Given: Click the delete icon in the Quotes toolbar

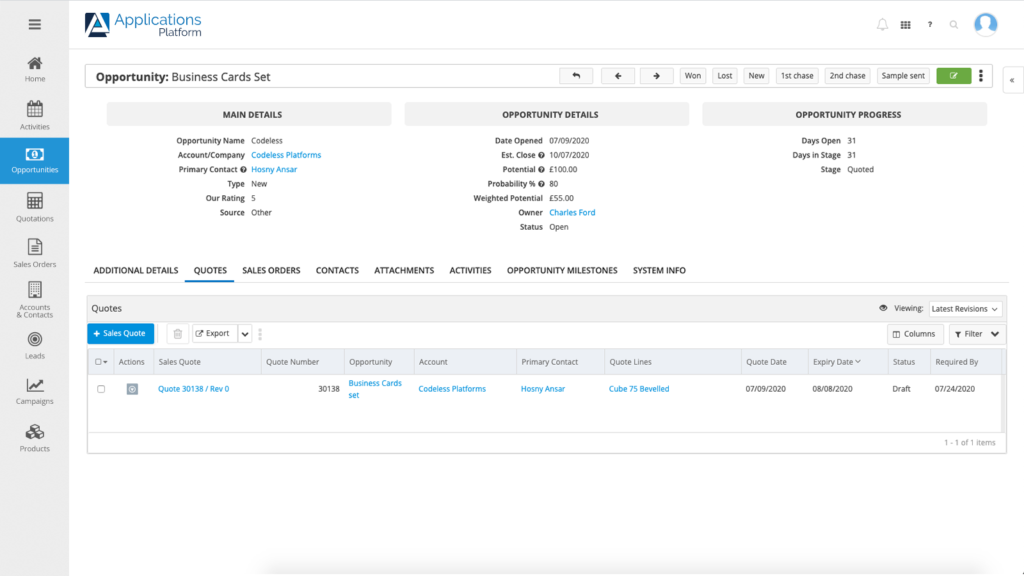Looking at the screenshot, I should (178, 333).
